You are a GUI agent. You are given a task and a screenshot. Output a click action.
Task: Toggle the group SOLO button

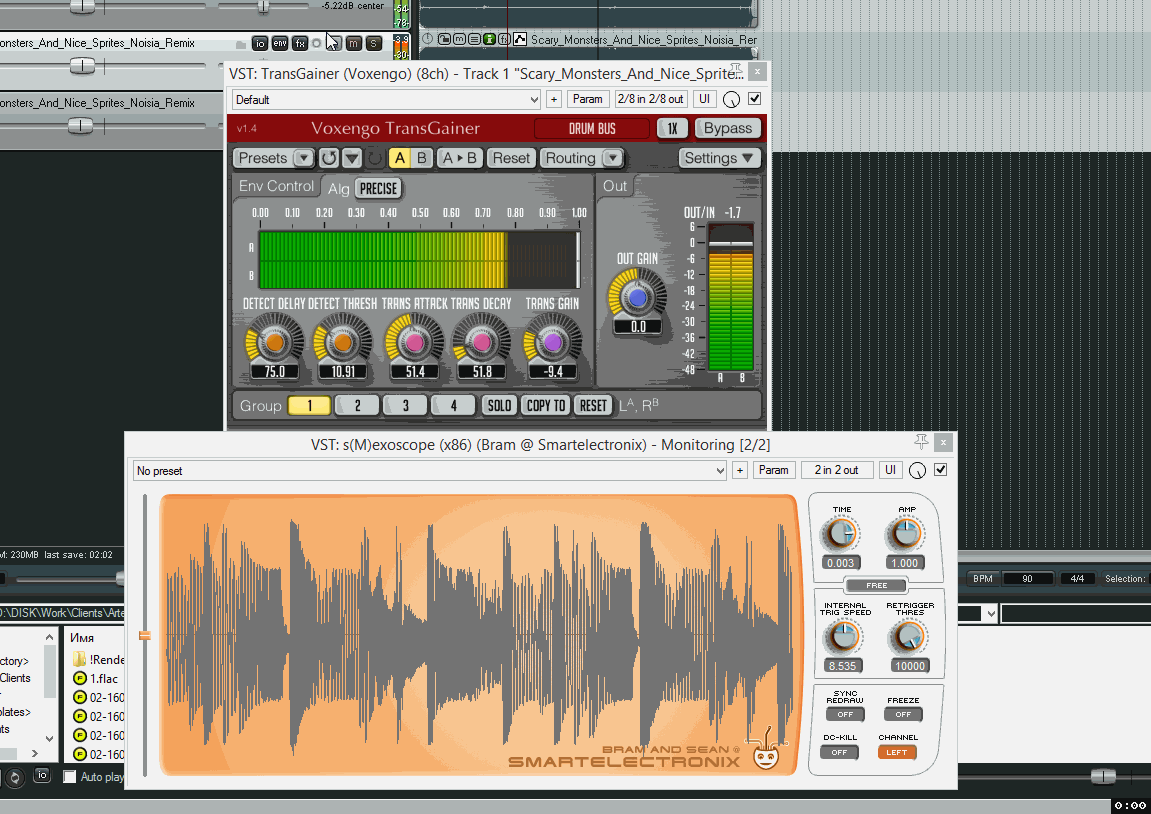click(x=499, y=405)
